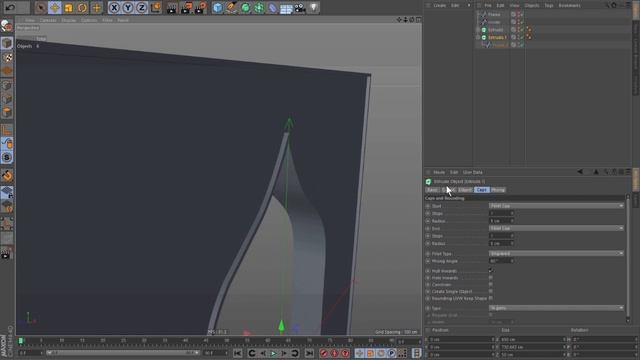Open the green generators icon

tap(245, 7)
